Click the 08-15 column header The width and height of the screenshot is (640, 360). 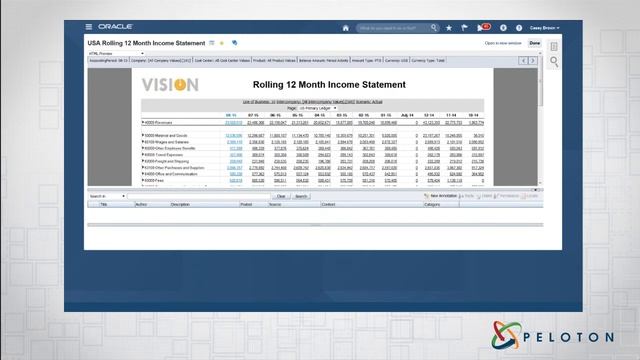point(231,116)
